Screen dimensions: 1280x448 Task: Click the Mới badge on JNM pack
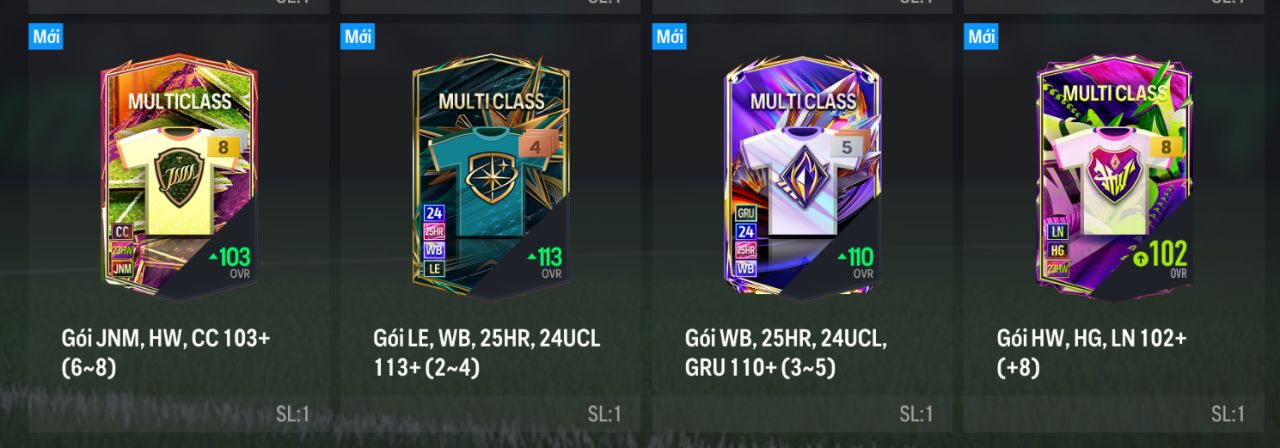[x=47, y=37]
